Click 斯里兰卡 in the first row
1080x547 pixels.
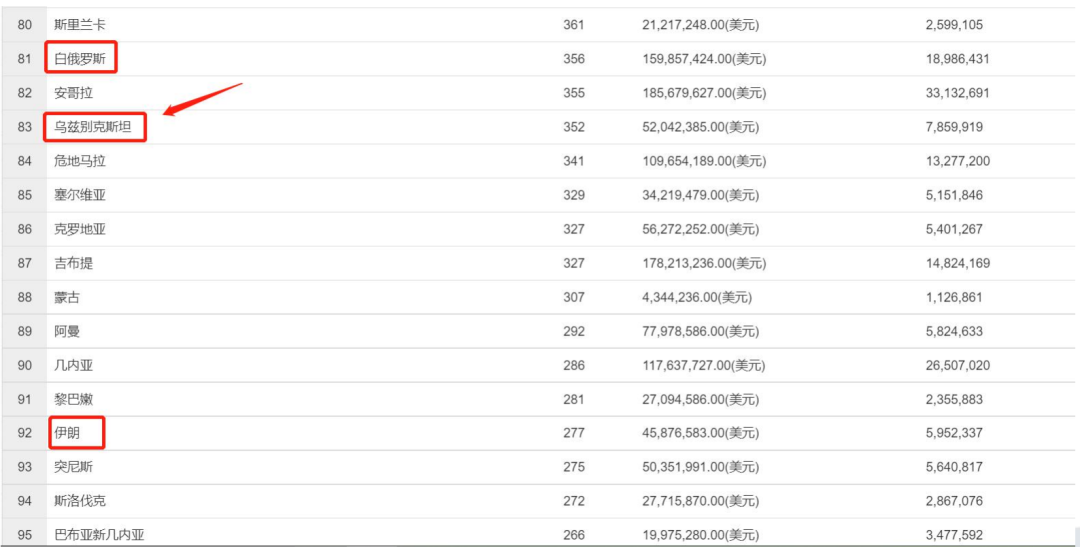point(80,24)
